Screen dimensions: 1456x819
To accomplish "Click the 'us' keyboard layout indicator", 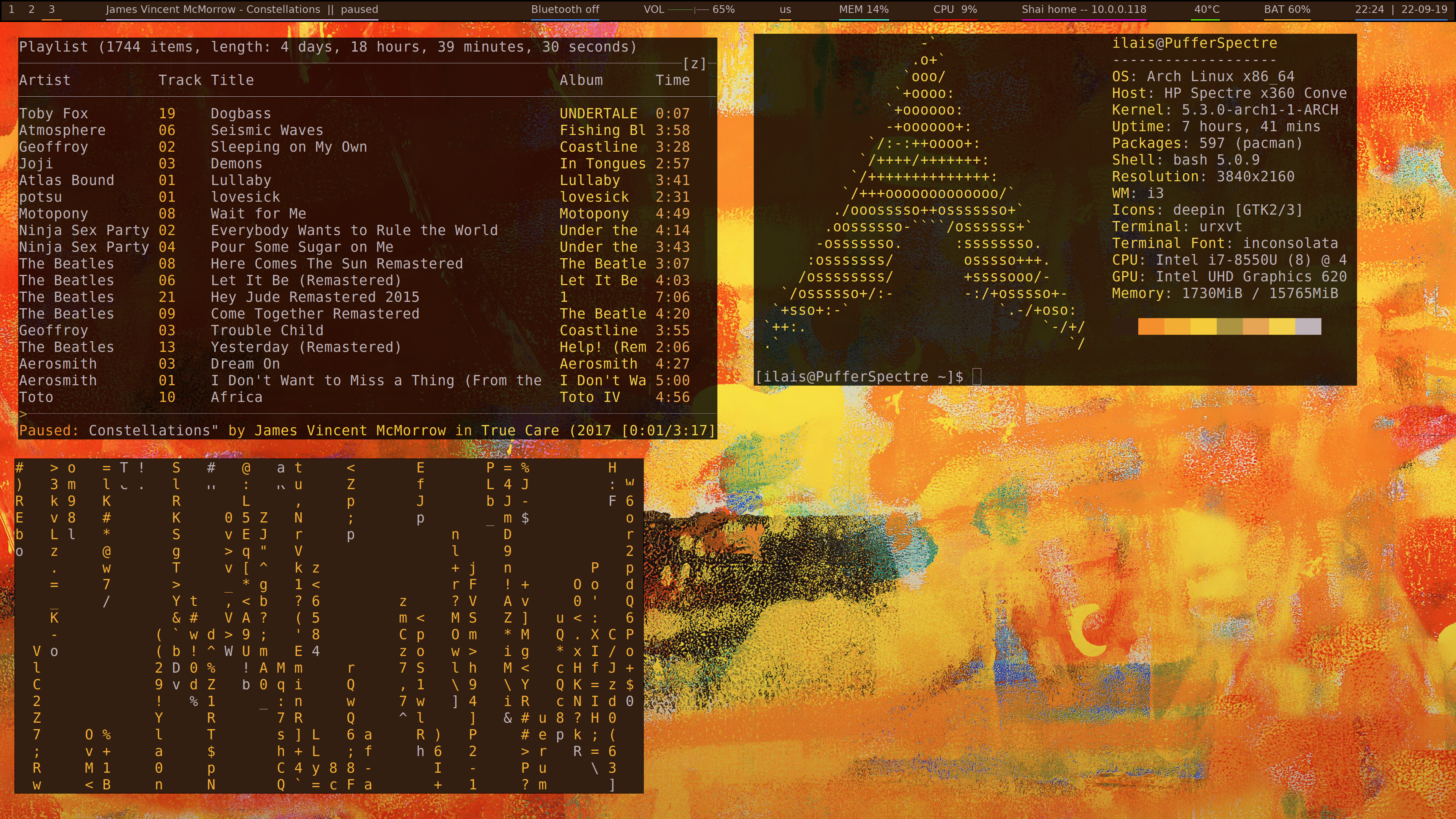I will coord(785,9).
